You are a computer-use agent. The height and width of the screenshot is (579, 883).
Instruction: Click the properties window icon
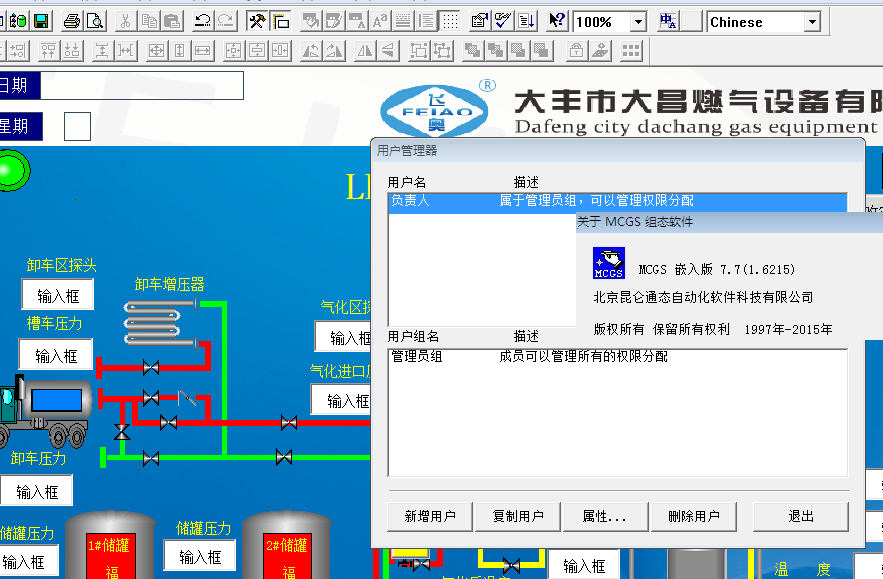point(479,21)
